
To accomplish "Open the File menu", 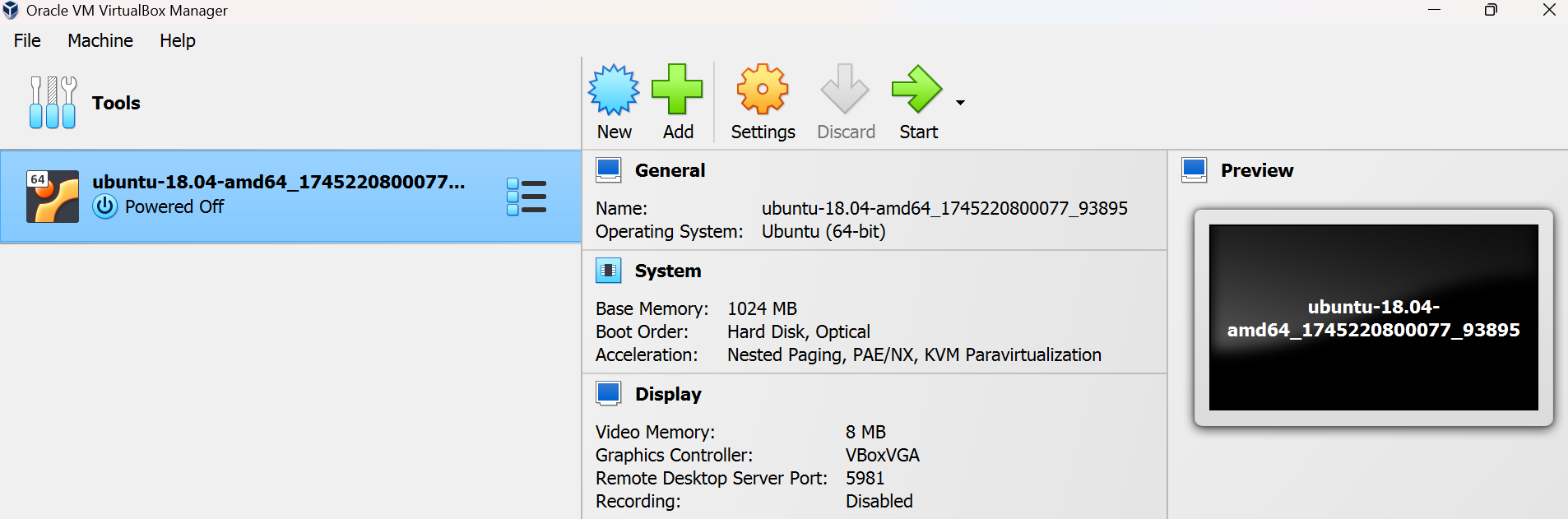I will pyautogui.click(x=27, y=40).
